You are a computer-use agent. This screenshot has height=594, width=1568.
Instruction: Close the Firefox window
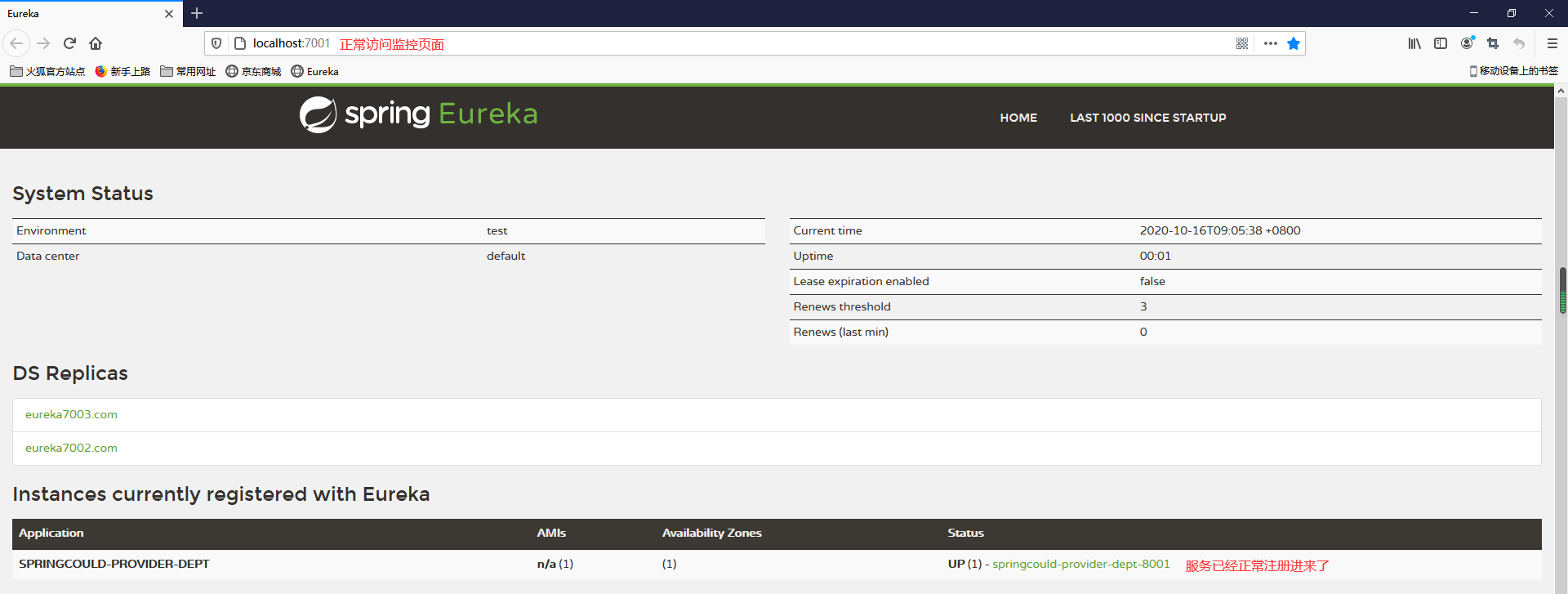[1548, 13]
